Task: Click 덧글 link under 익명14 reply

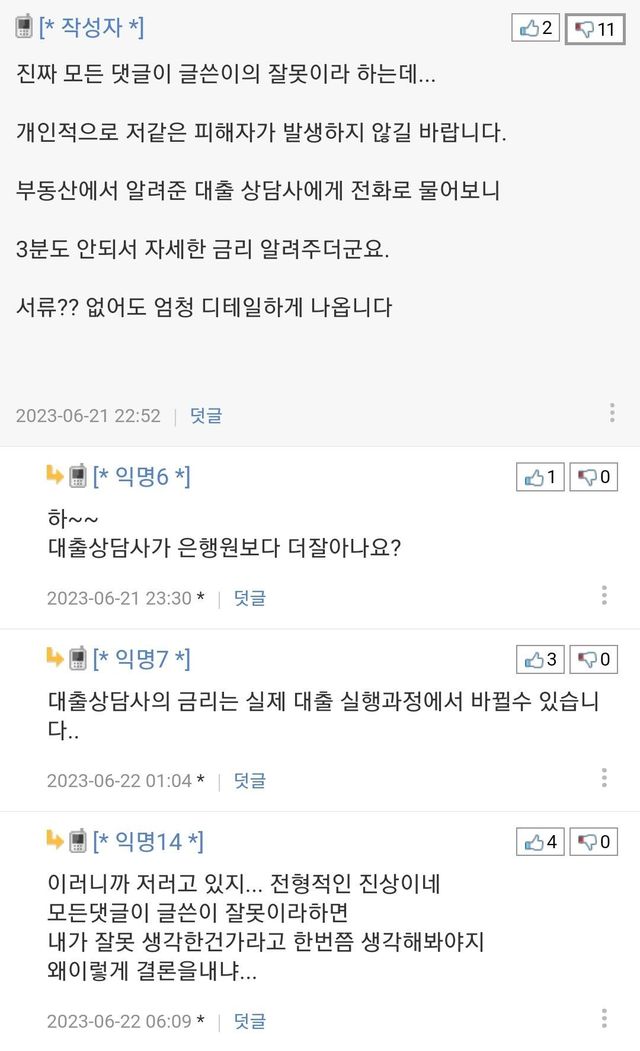Action: point(249,1022)
